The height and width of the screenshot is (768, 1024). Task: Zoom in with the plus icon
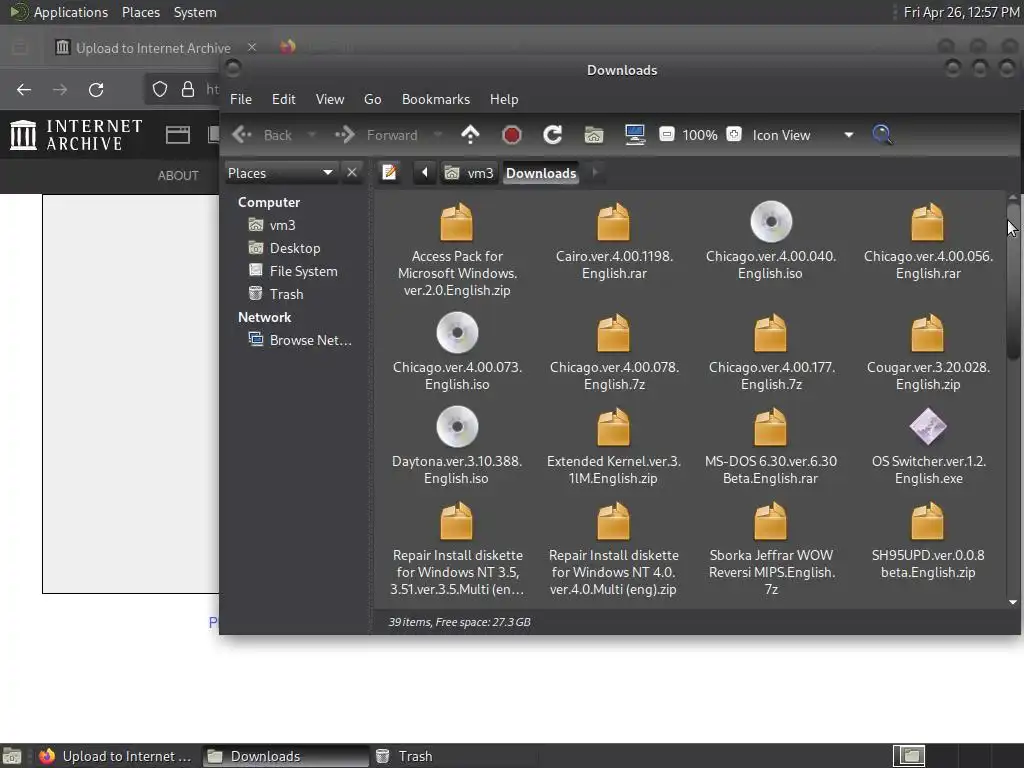734,135
